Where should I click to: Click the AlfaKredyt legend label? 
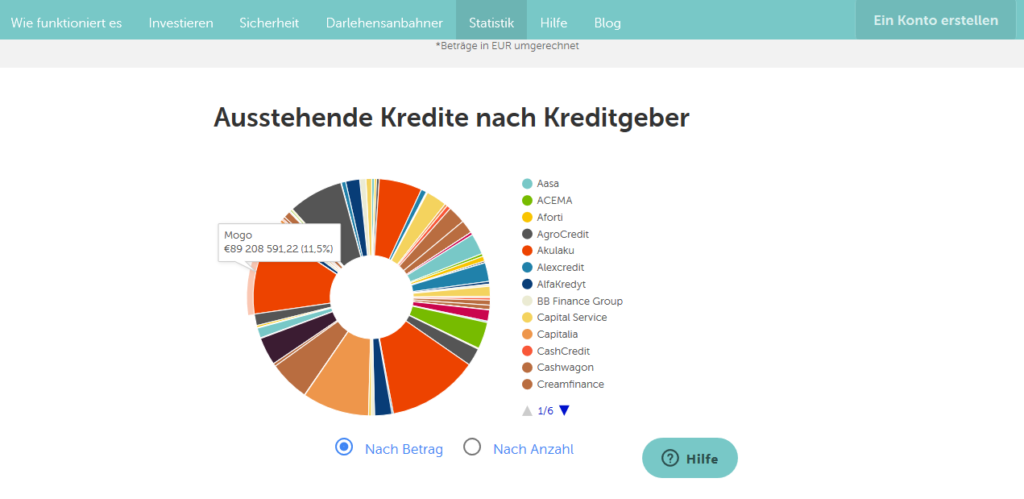[562, 284]
